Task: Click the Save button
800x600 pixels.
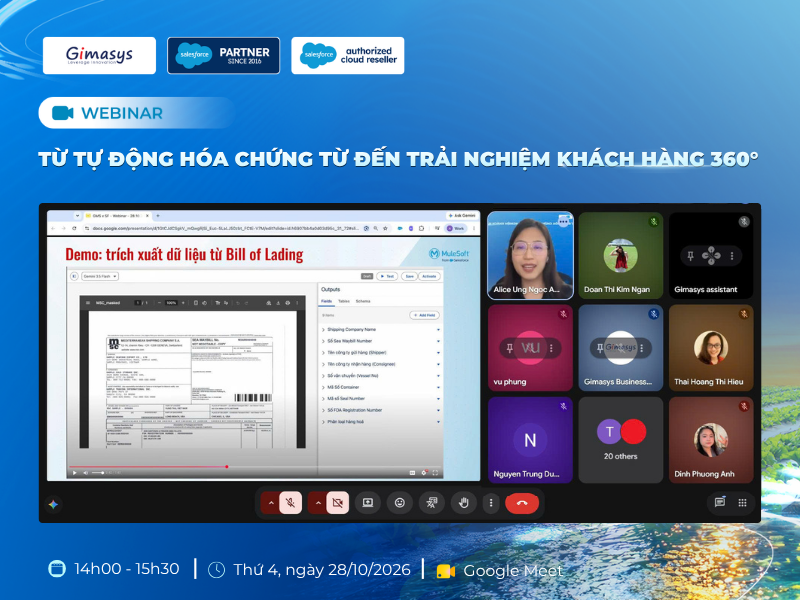Action: pyautogui.click(x=409, y=276)
